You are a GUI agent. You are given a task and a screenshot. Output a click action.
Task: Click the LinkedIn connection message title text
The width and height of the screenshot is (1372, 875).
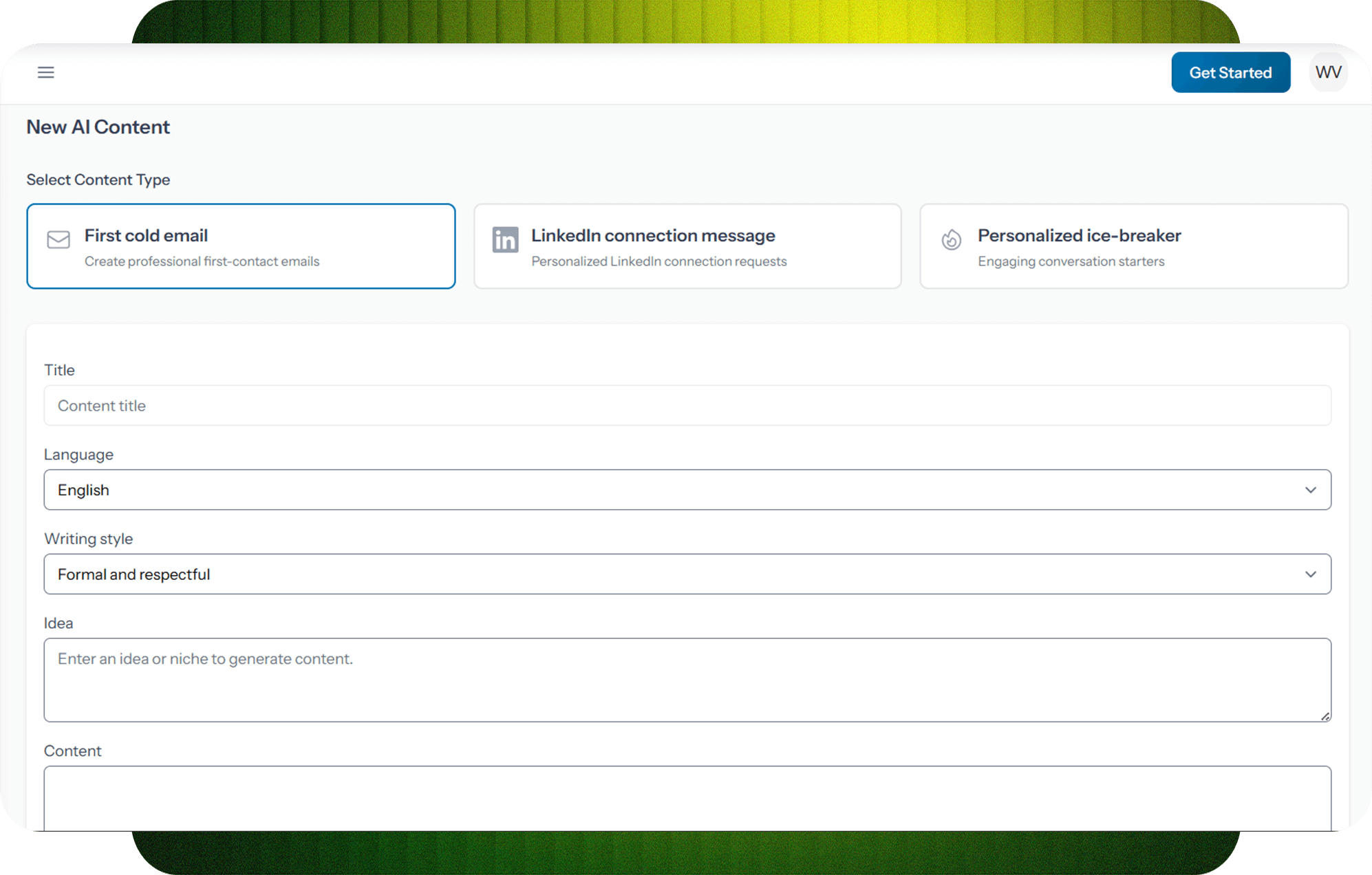coord(653,236)
